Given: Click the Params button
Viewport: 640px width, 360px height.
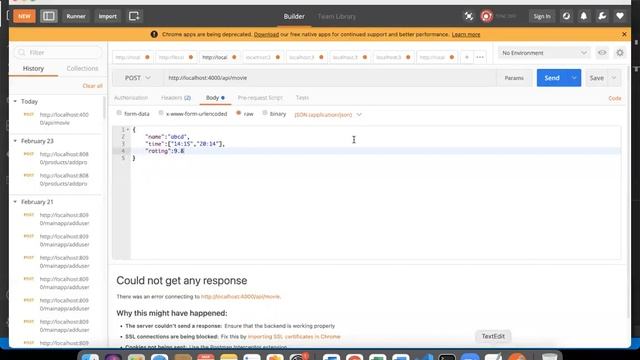Looking at the screenshot, I should click(514, 78).
